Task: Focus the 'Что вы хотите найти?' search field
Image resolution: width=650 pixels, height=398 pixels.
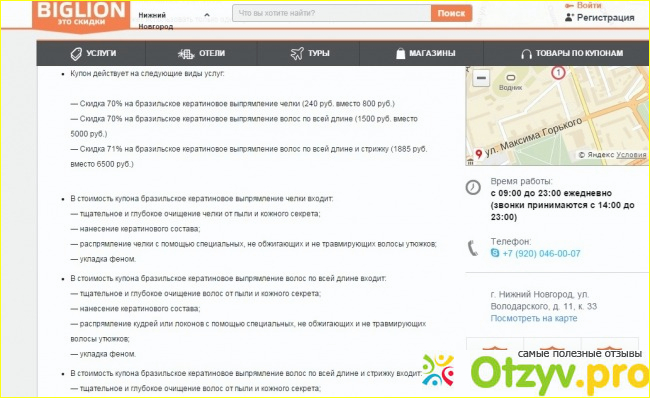Action: point(332,13)
